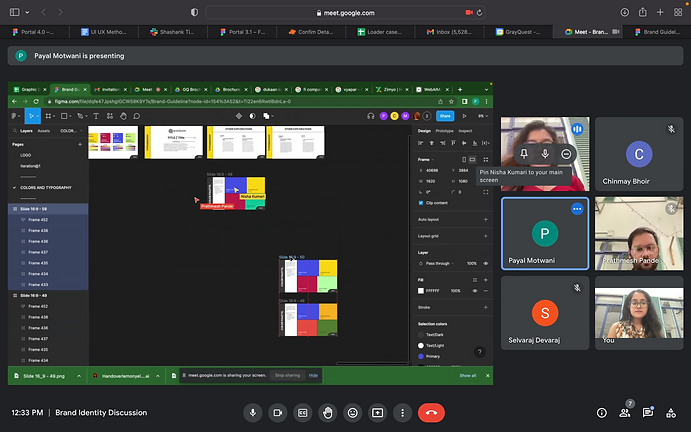The height and width of the screenshot is (432, 691).
Task: Click Stop sharing button
Action: pyautogui.click(x=287, y=376)
